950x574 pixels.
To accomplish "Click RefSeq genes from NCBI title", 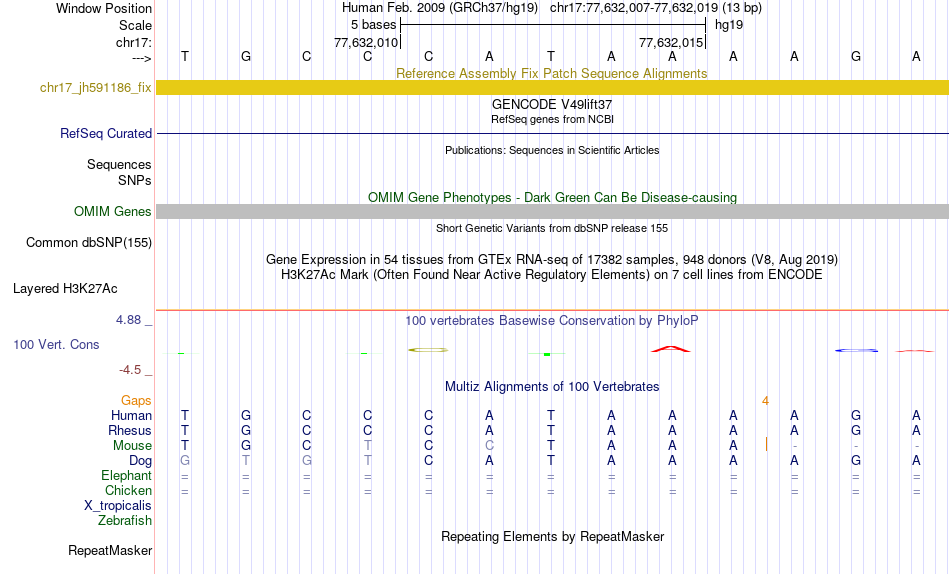I will pos(552,119).
